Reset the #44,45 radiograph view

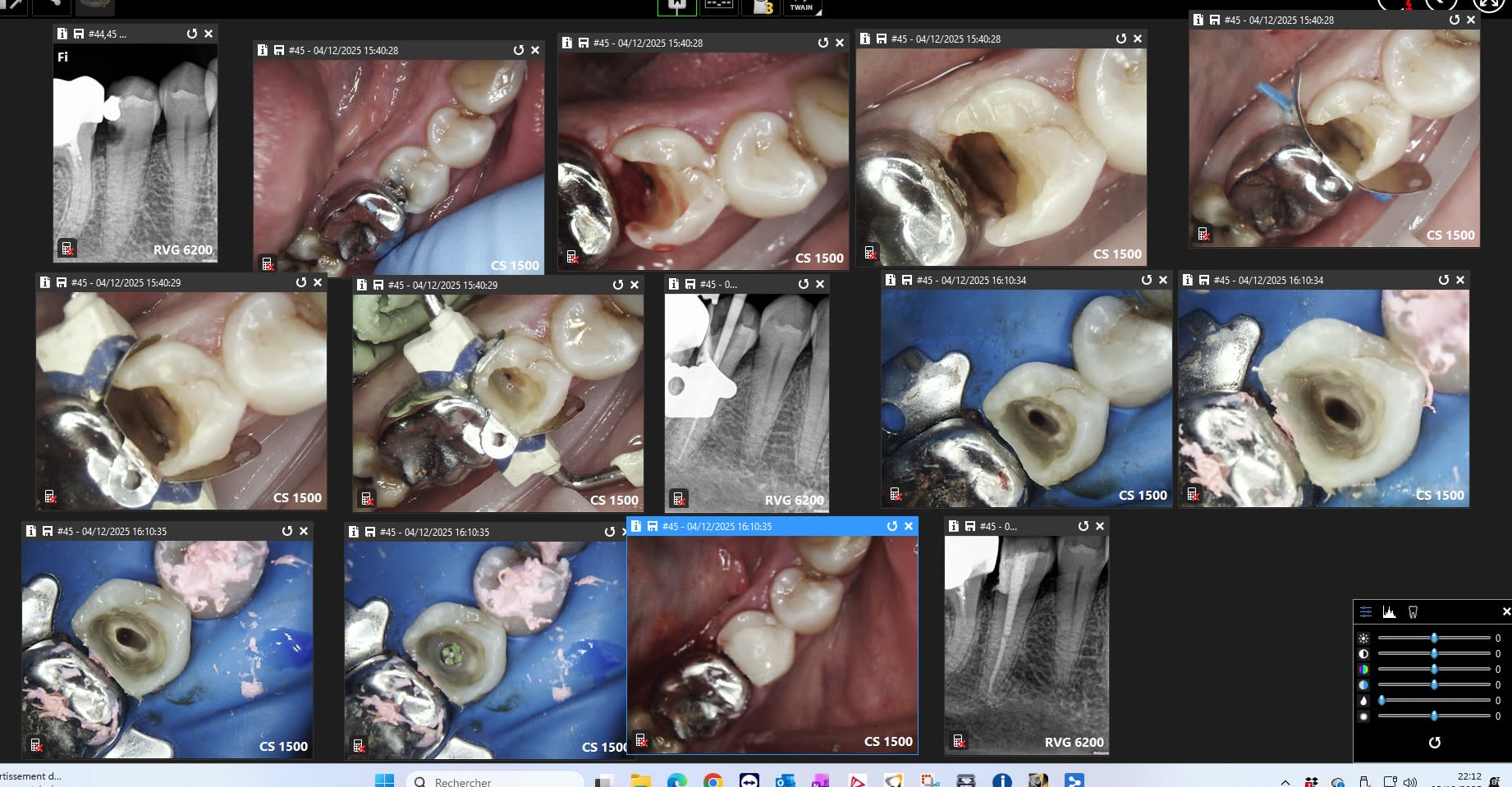[x=191, y=34]
